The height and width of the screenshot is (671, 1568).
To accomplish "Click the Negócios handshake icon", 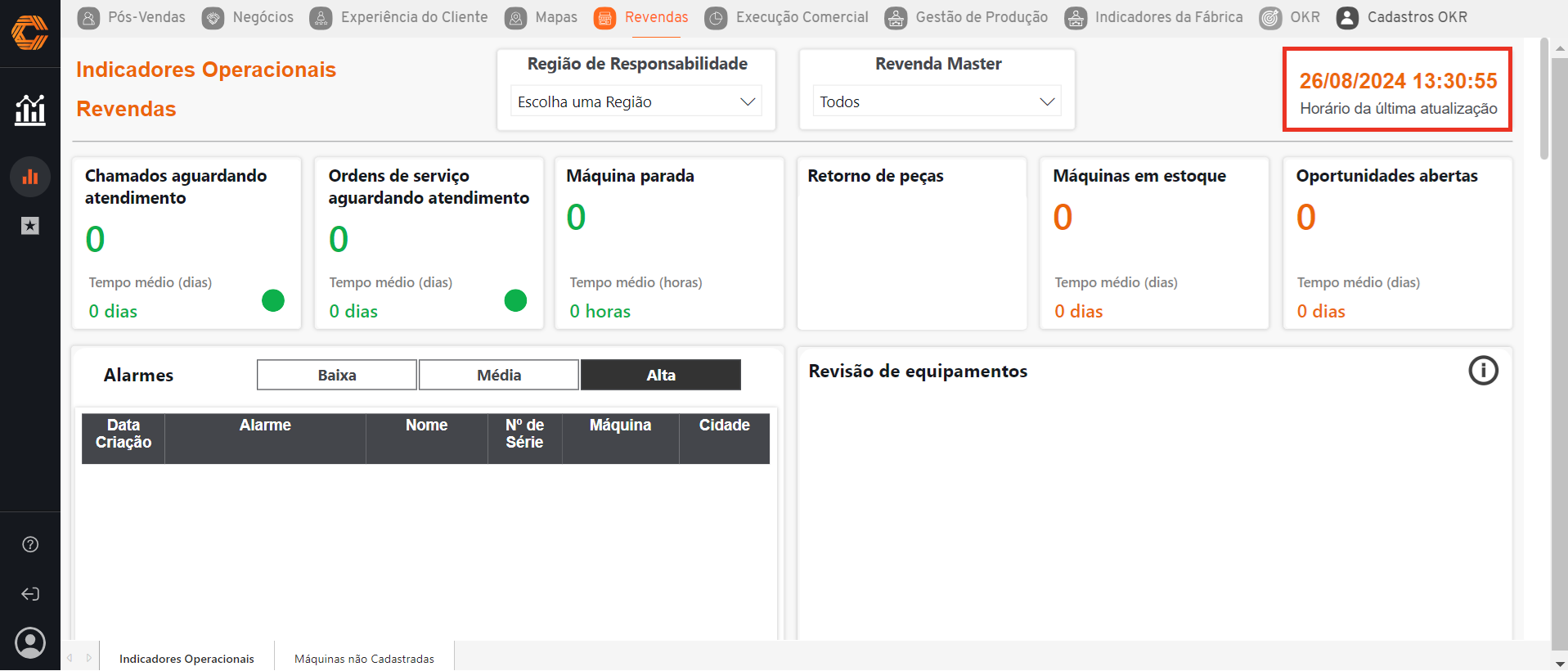I will 213,18.
